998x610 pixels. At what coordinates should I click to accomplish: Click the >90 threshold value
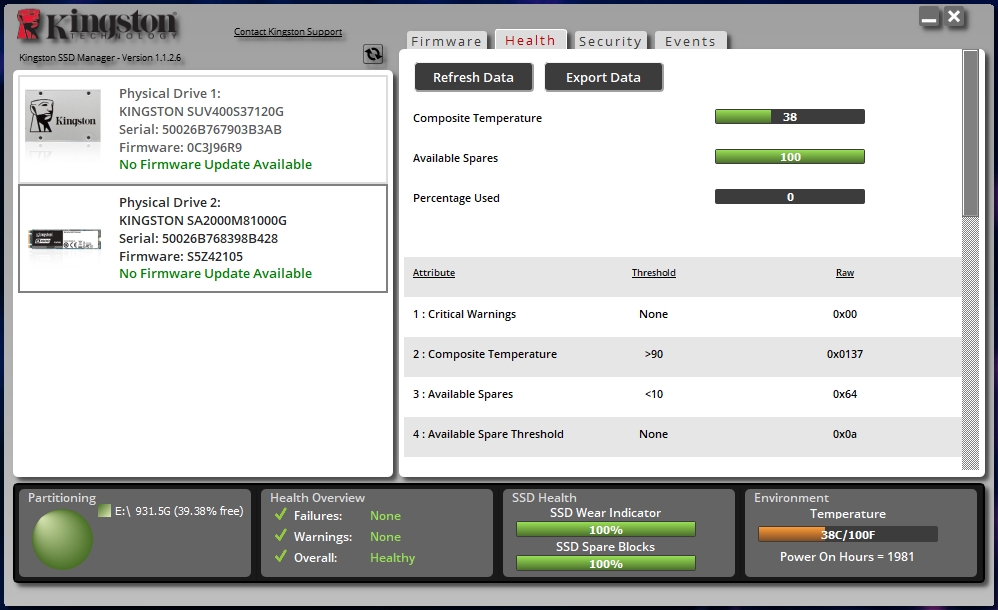(x=654, y=354)
